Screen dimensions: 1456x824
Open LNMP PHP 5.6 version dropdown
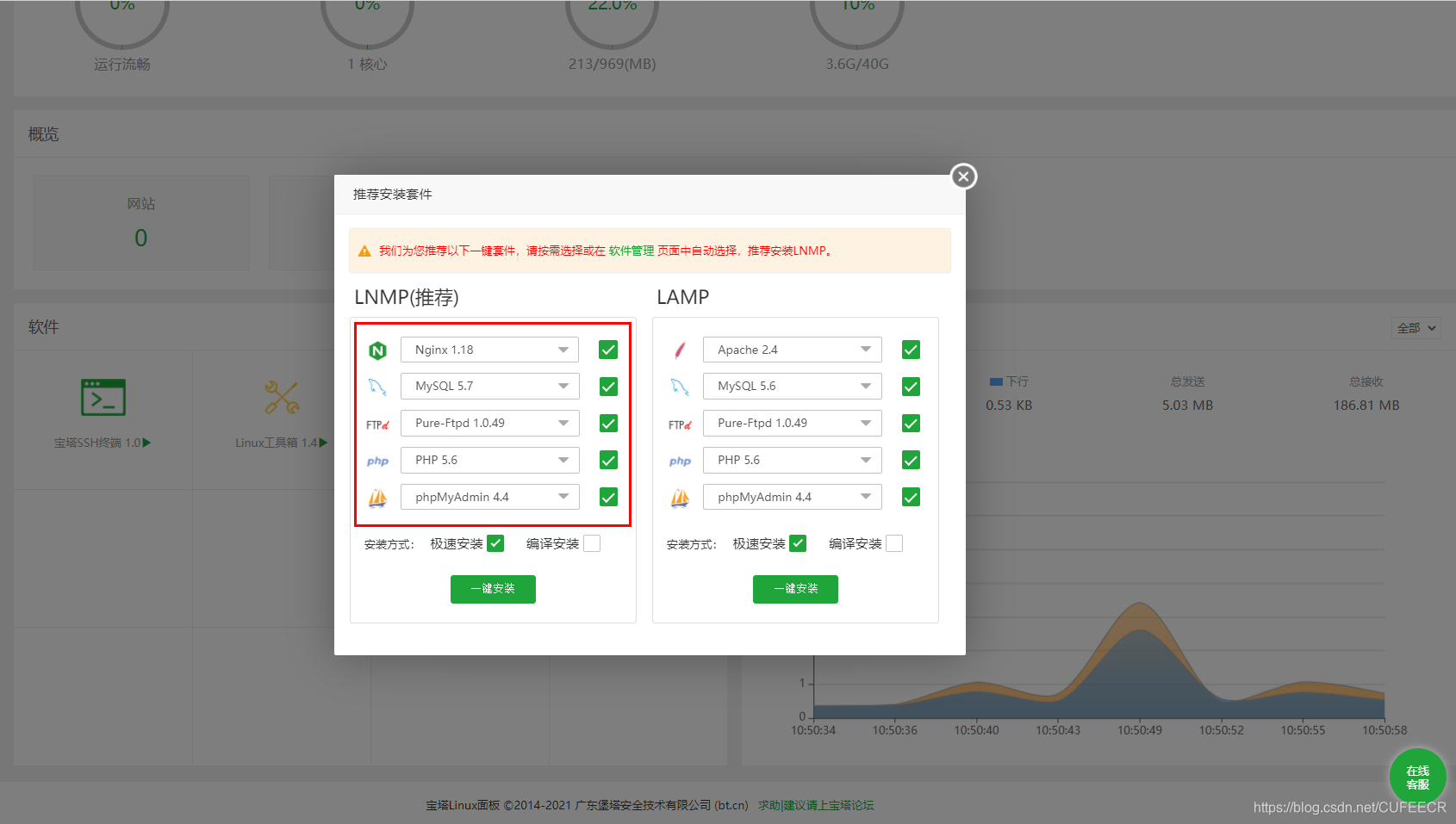pos(489,460)
